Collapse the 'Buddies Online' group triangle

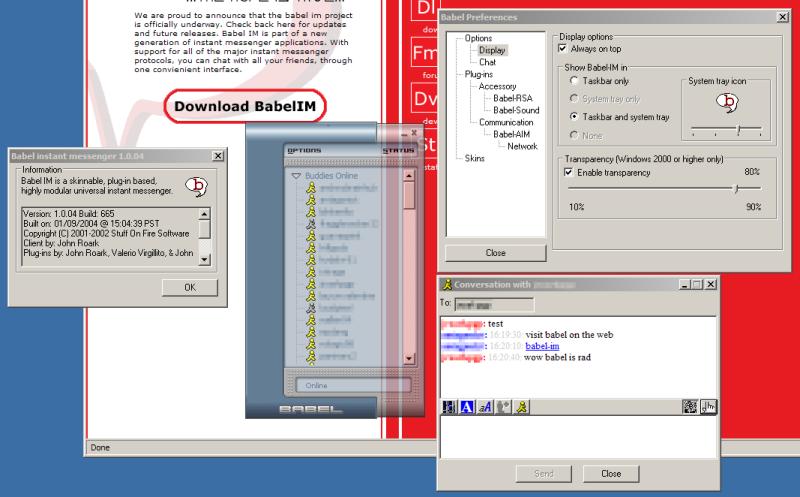(x=296, y=176)
